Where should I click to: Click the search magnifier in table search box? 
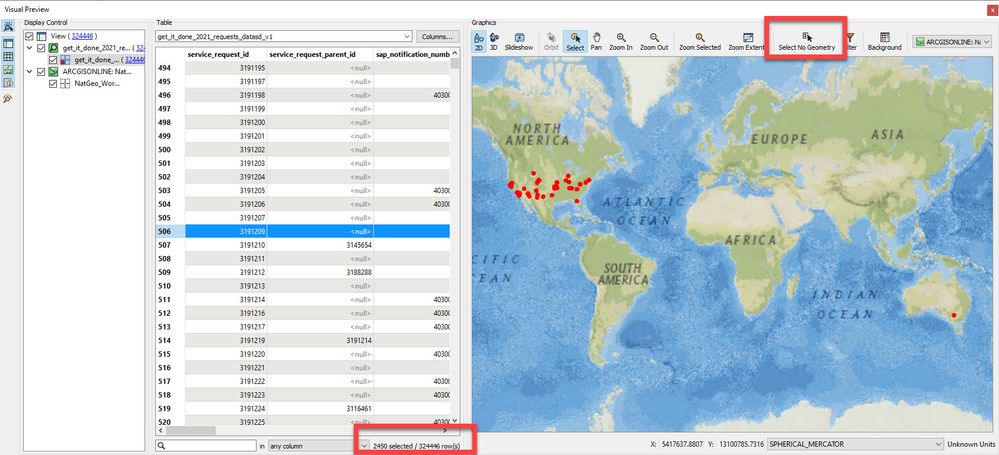pos(162,445)
